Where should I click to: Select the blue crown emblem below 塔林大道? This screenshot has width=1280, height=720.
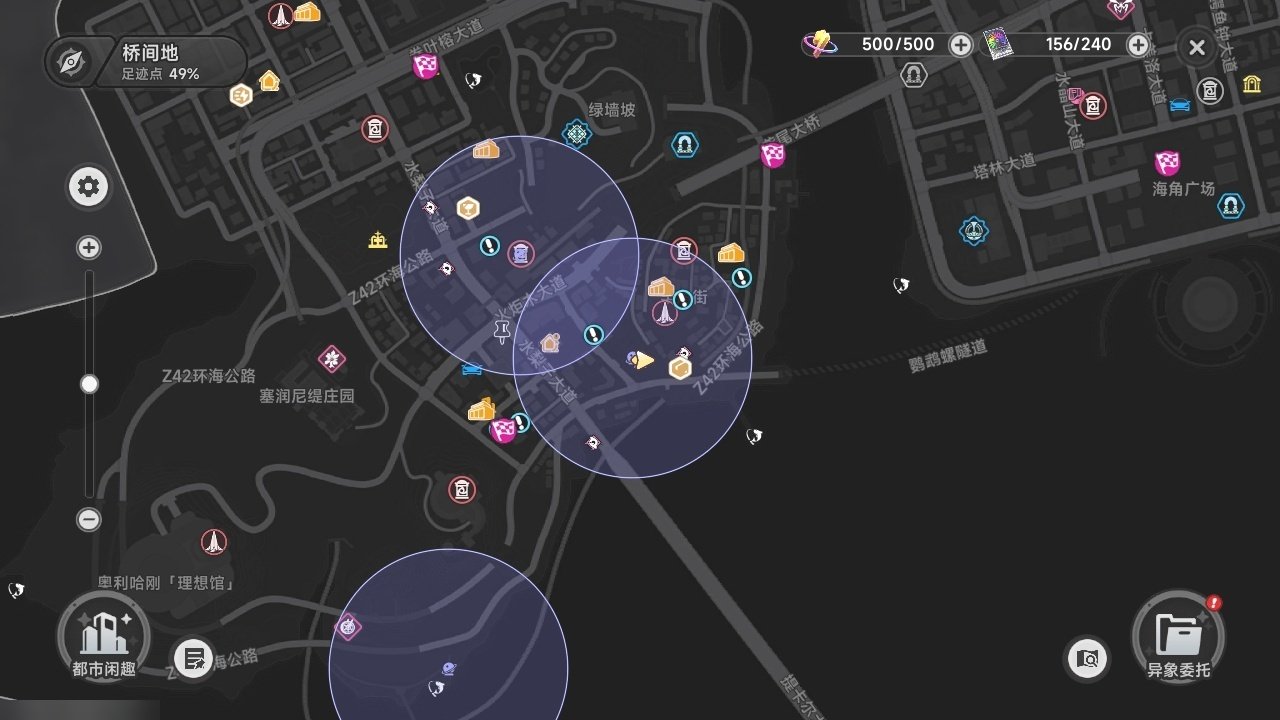973,231
